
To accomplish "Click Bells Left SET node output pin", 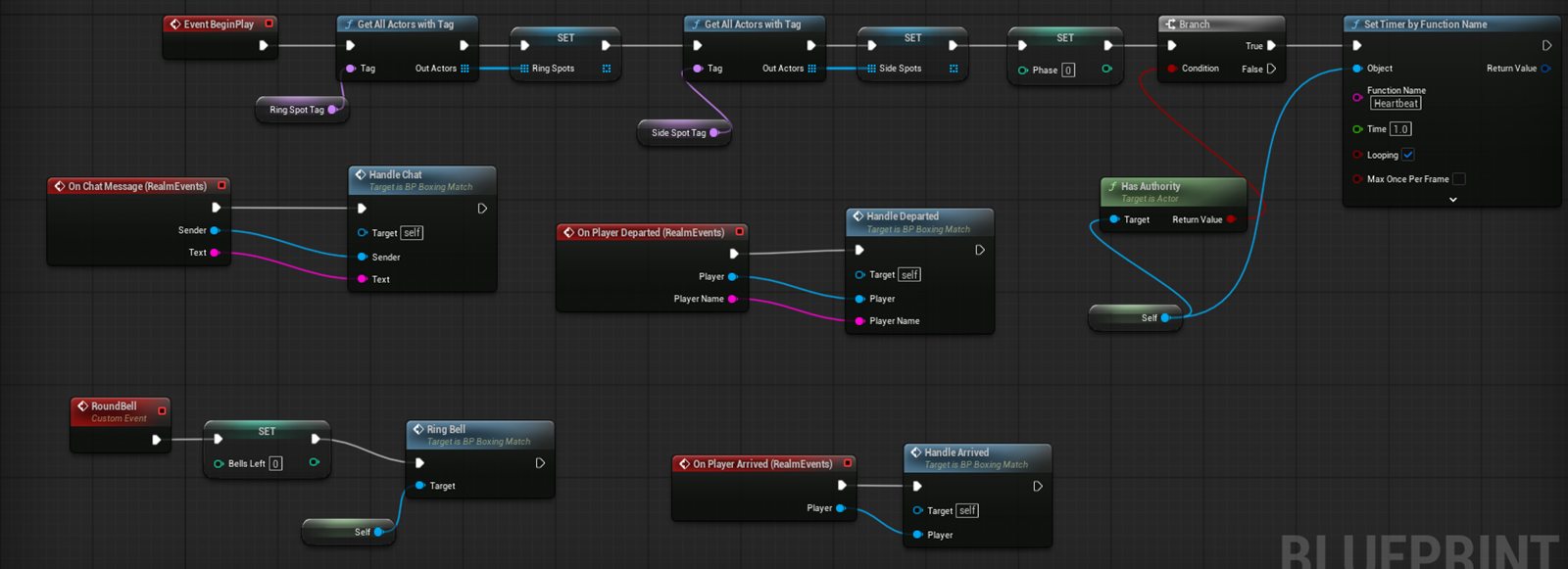I will pyautogui.click(x=314, y=462).
